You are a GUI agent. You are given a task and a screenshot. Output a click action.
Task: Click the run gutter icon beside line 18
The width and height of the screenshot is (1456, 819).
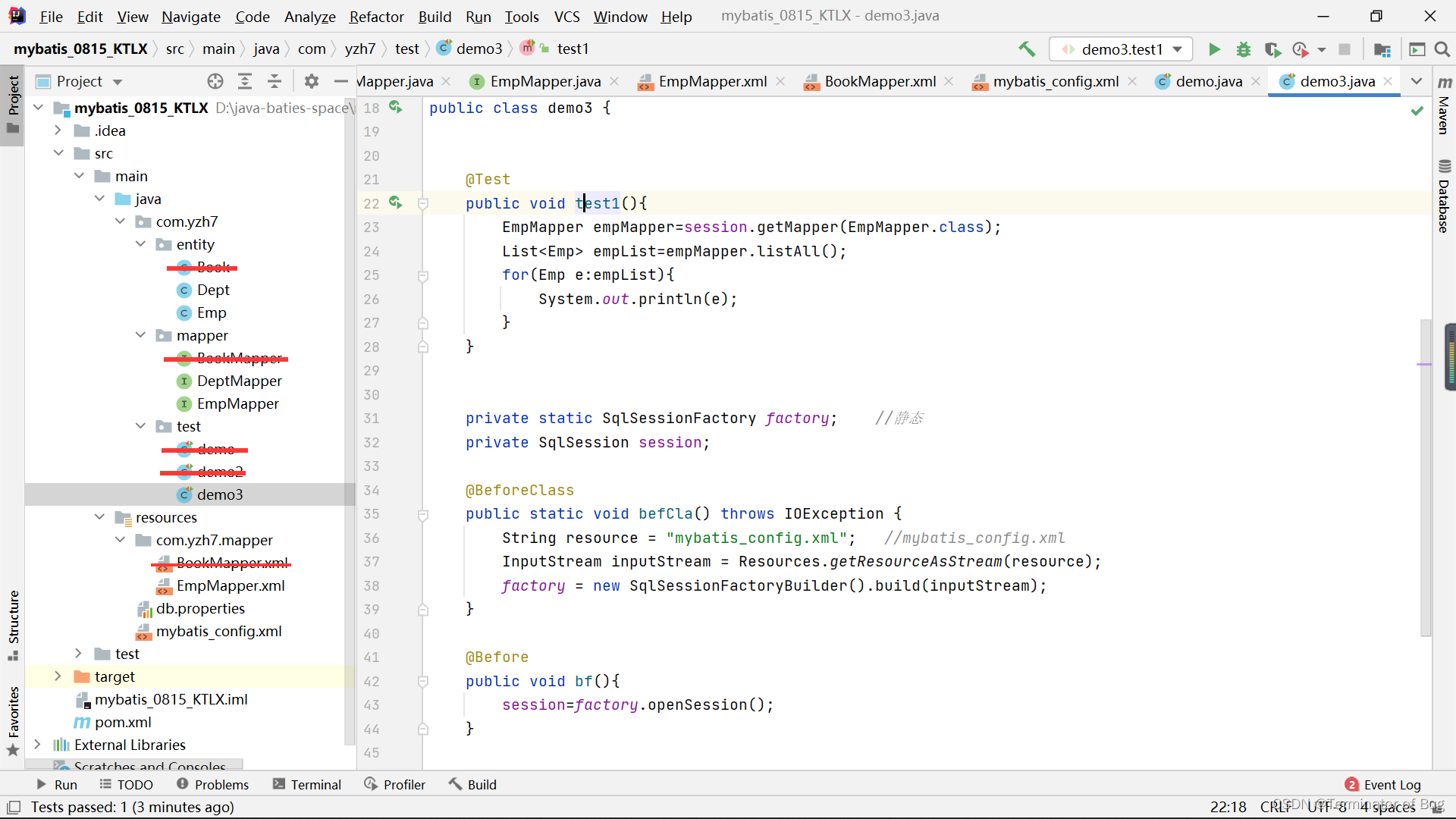click(x=396, y=107)
